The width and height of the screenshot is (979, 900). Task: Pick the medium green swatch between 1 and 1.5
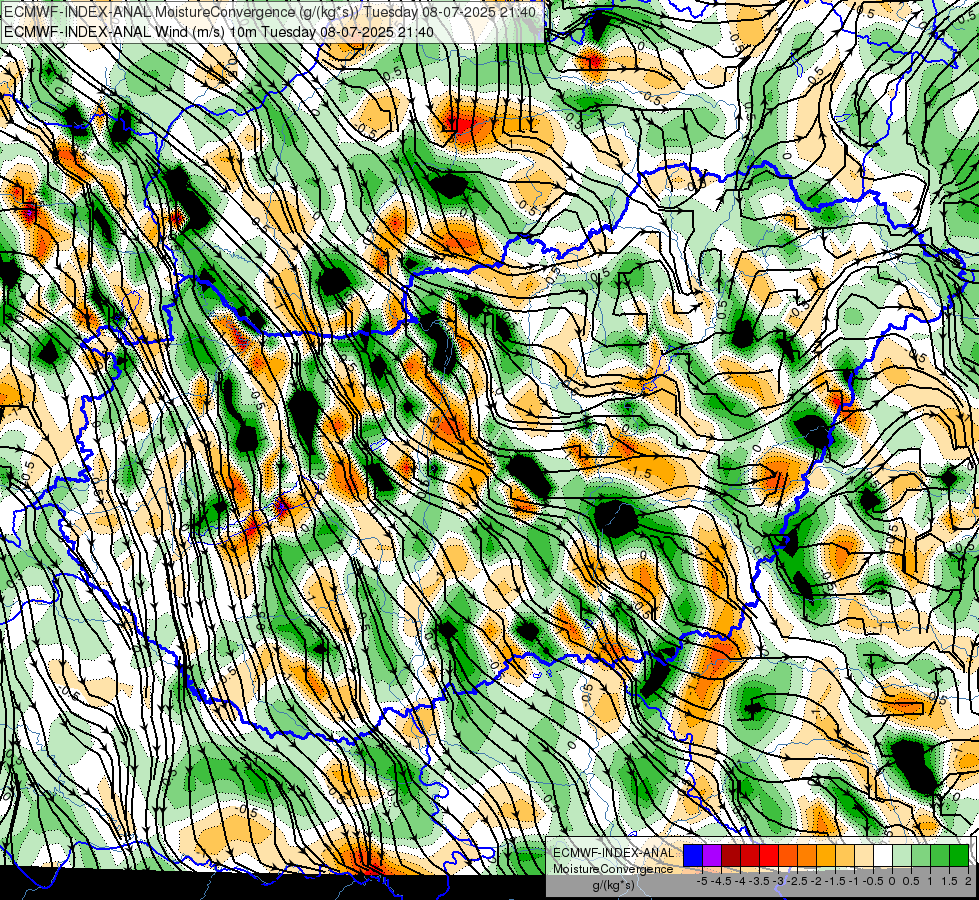(x=940, y=855)
